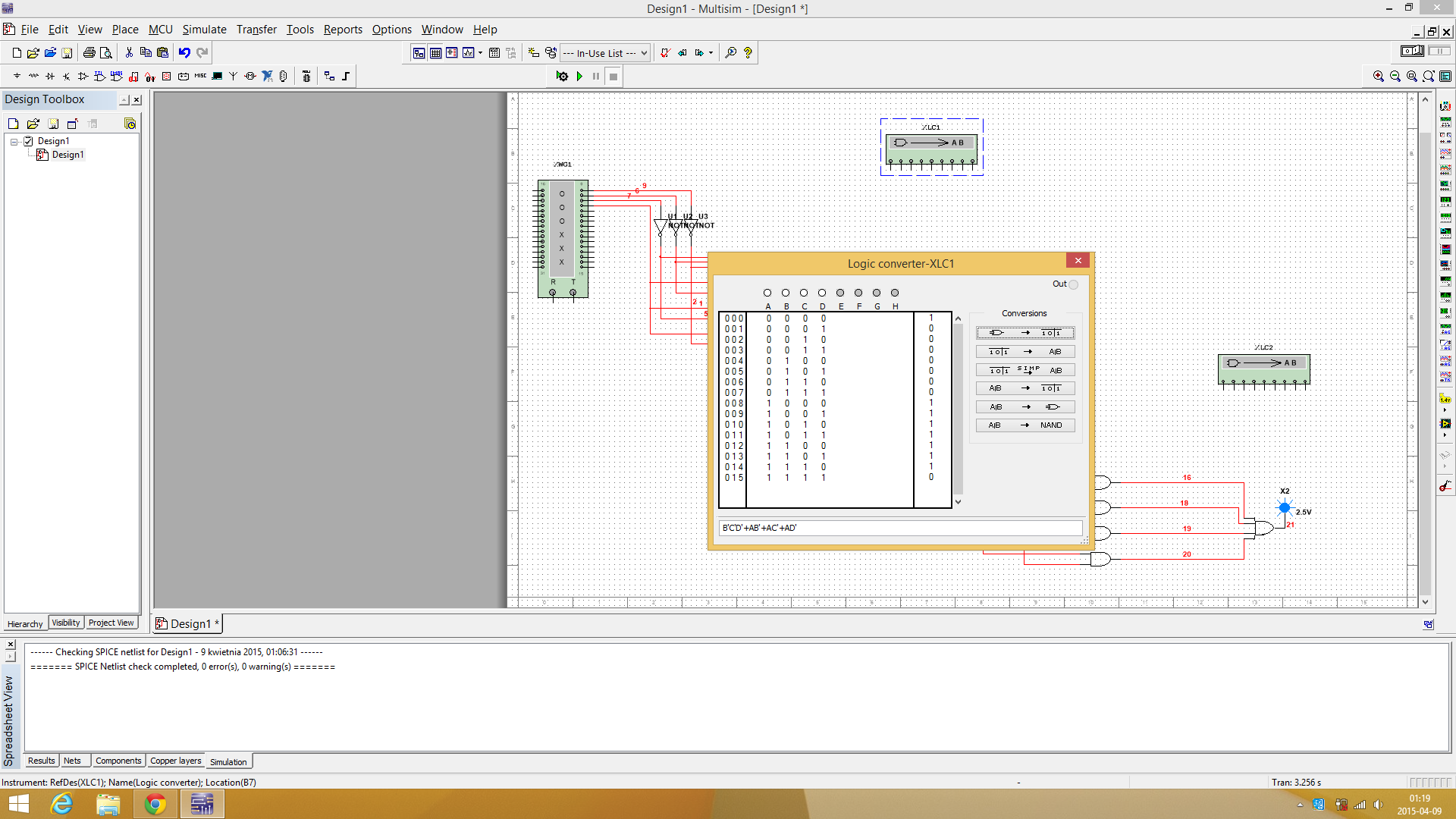The height and width of the screenshot is (819, 1456).
Task: Toggle input F in Logic converter
Action: (858, 293)
